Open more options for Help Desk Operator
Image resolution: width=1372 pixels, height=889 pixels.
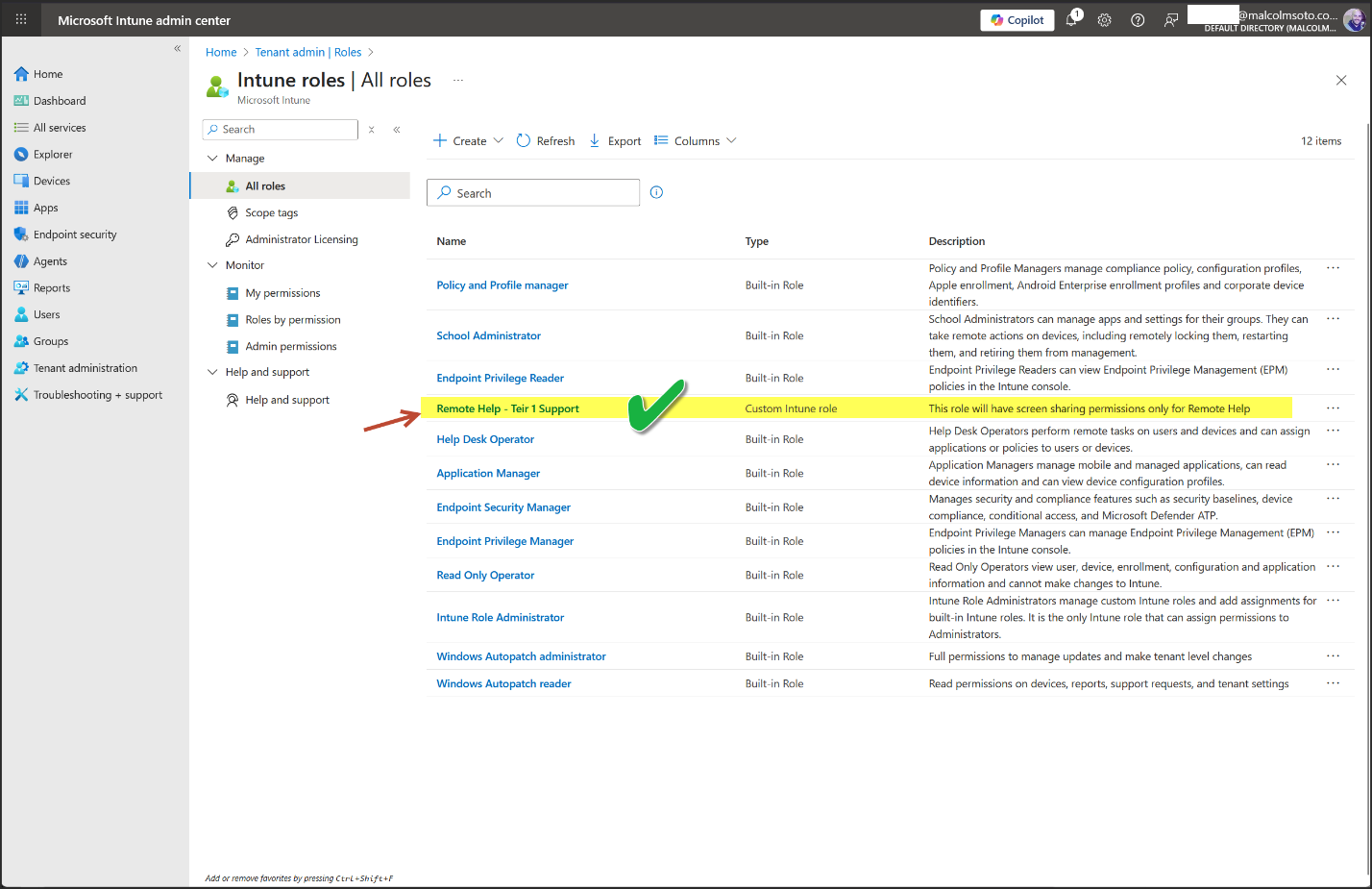click(1333, 431)
